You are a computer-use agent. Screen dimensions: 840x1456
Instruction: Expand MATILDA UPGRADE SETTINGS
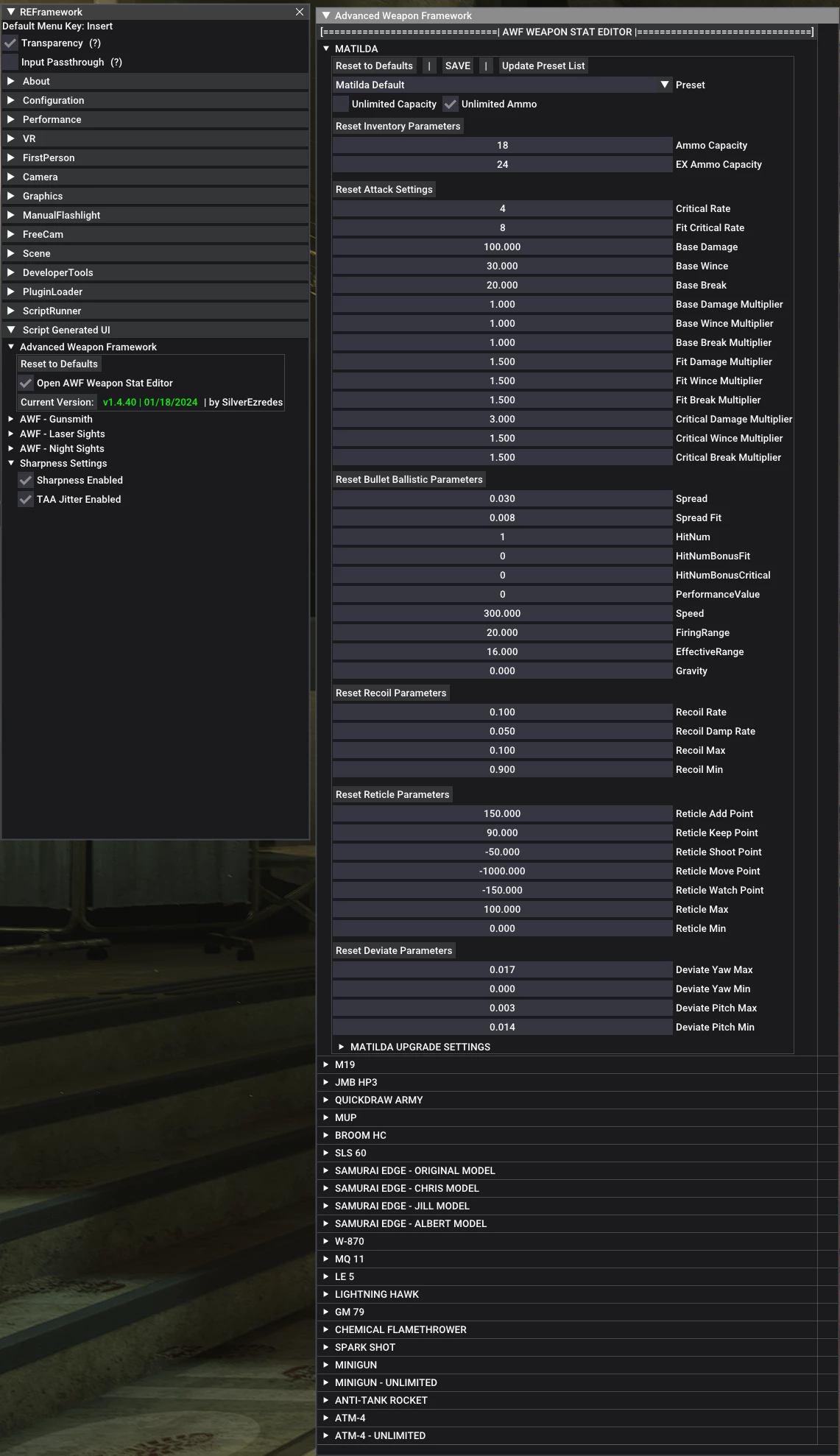pyautogui.click(x=341, y=1047)
